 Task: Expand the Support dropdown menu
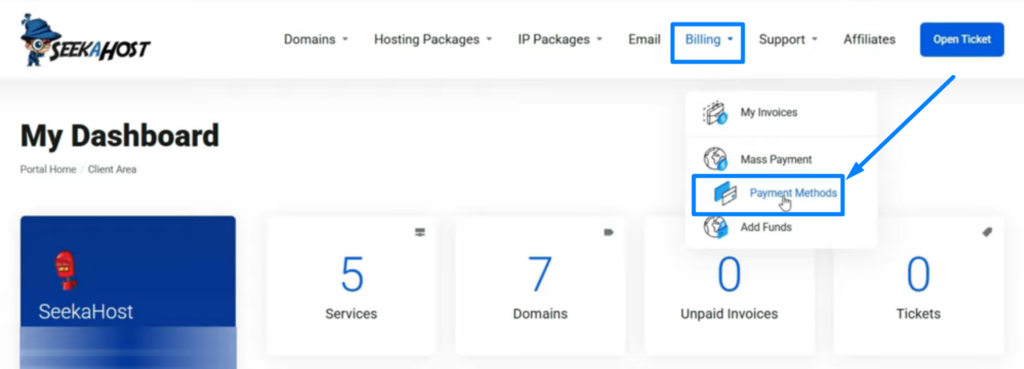(788, 39)
